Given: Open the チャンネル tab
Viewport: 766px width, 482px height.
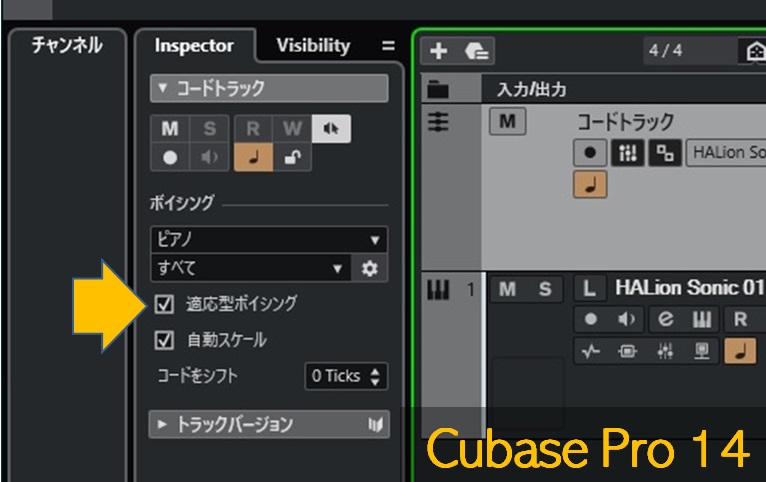Looking at the screenshot, I should tap(67, 45).
